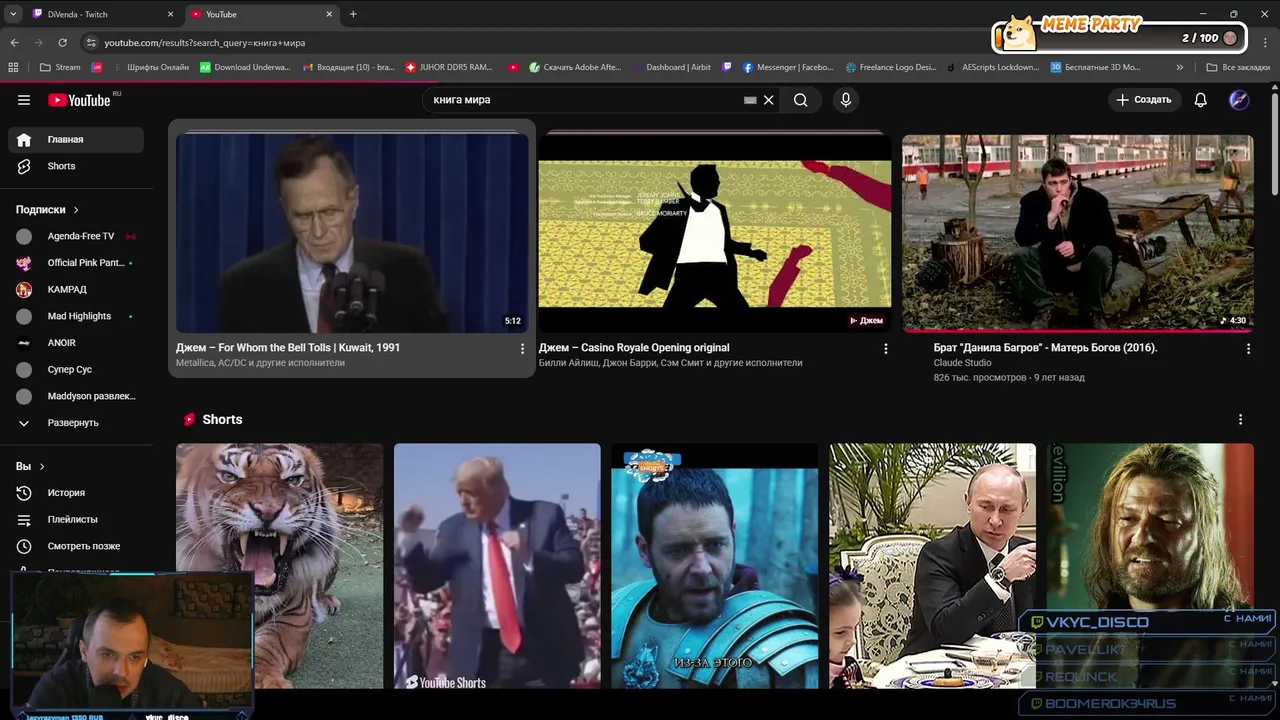1280x720 pixels.
Task: Show more bookmarks with the chevron
Action: (x=1180, y=67)
